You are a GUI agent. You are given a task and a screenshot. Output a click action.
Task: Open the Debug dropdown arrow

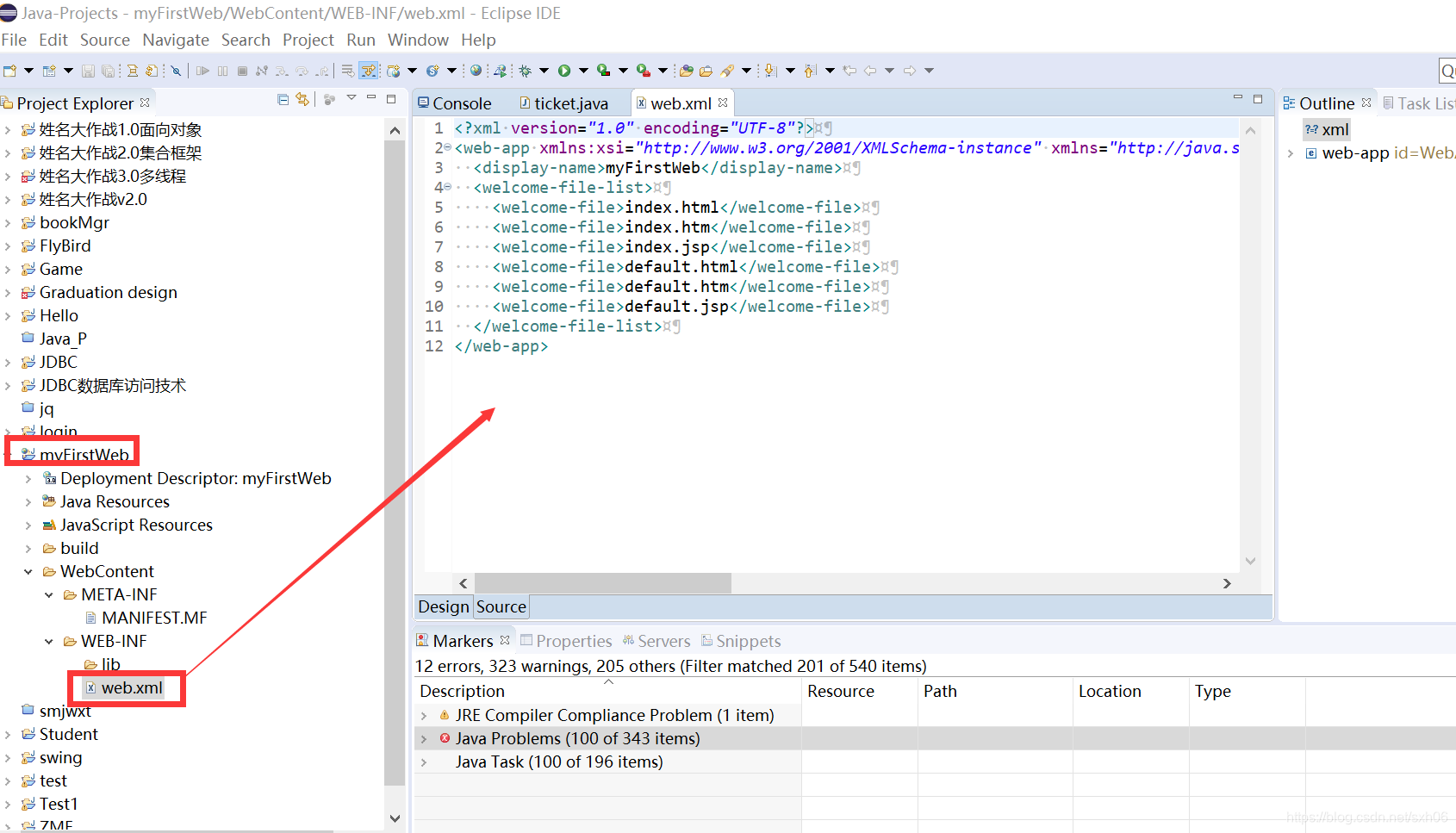pos(544,71)
